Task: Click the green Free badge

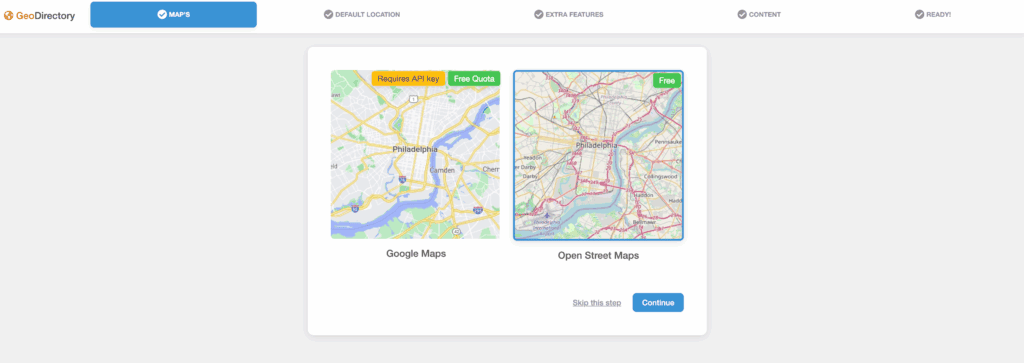Action: 667,80
